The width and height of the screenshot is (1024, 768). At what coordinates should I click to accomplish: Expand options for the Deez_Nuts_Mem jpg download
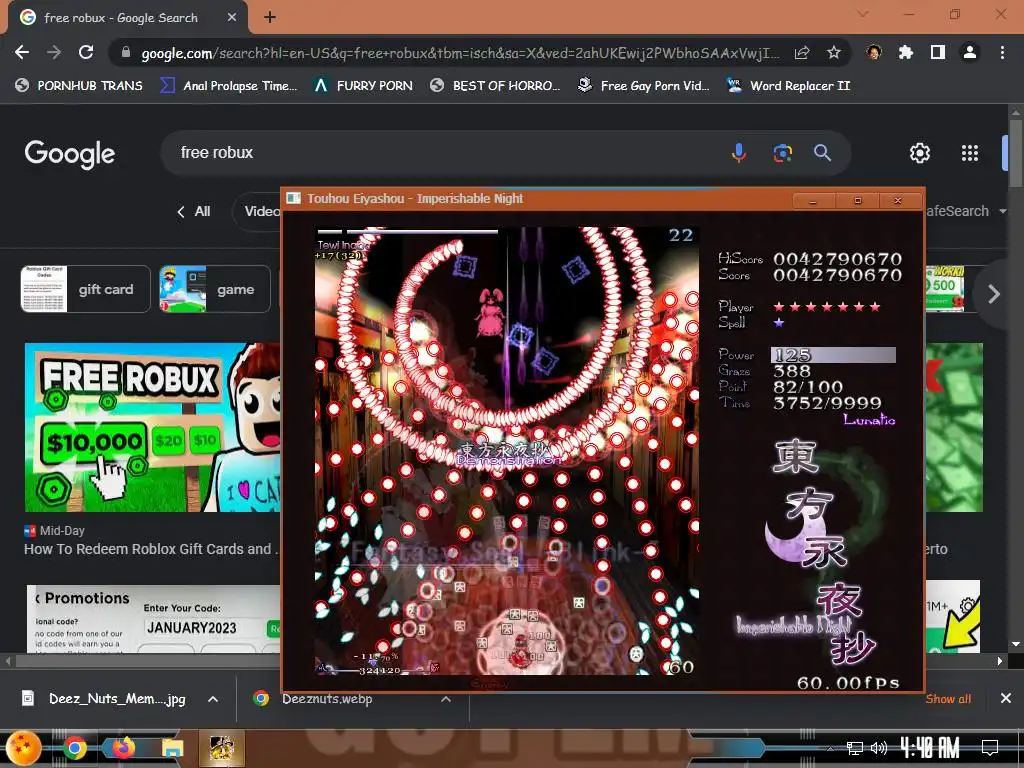point(213,699)
